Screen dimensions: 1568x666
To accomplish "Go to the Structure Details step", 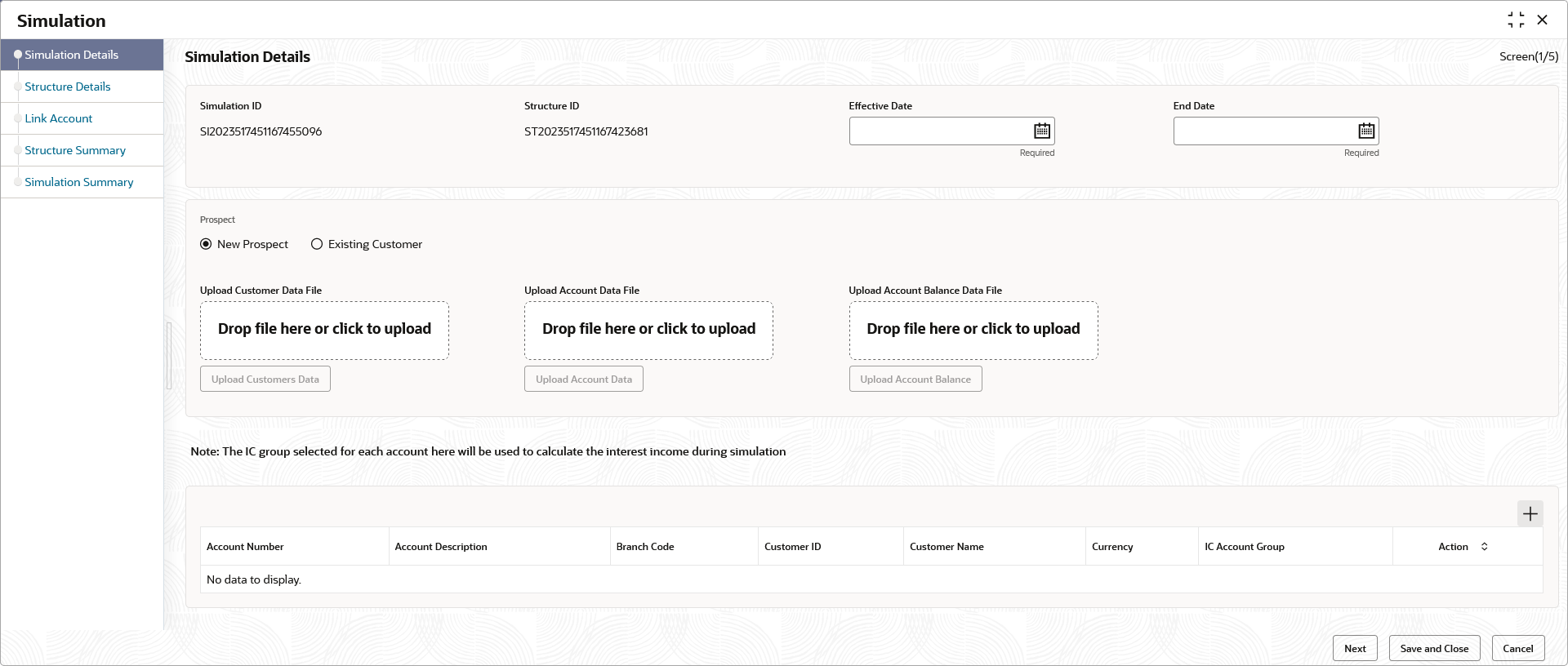I will pos(82,87).
